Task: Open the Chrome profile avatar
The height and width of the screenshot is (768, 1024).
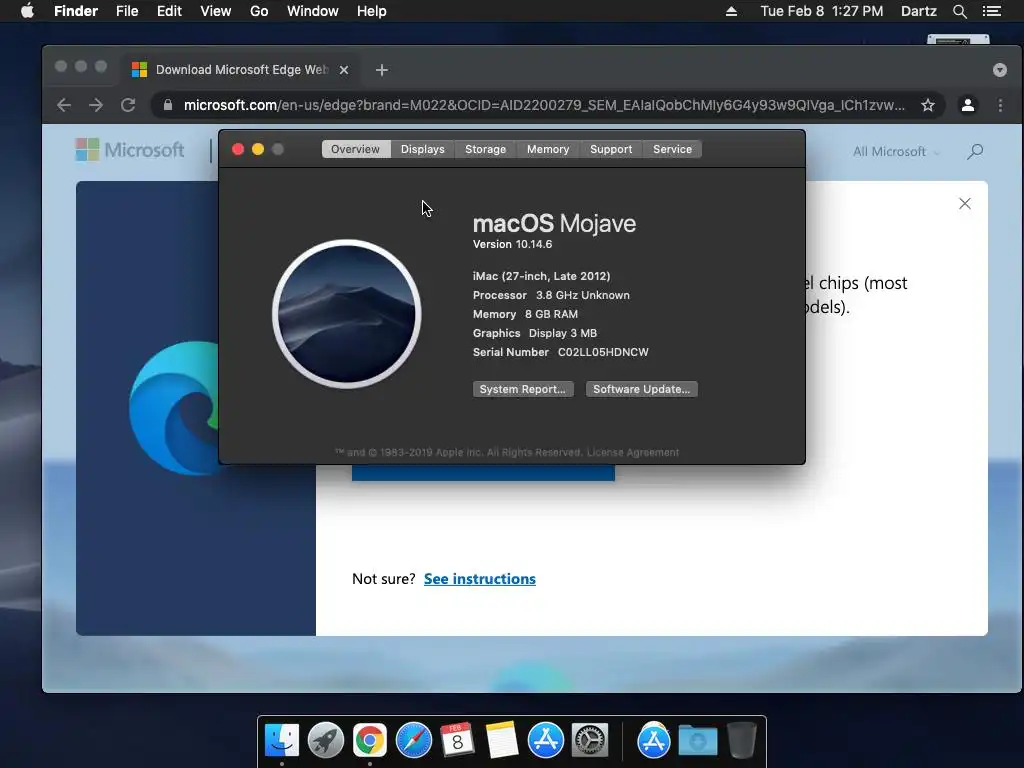Action: pyautogui.click(x=968, y=105)
